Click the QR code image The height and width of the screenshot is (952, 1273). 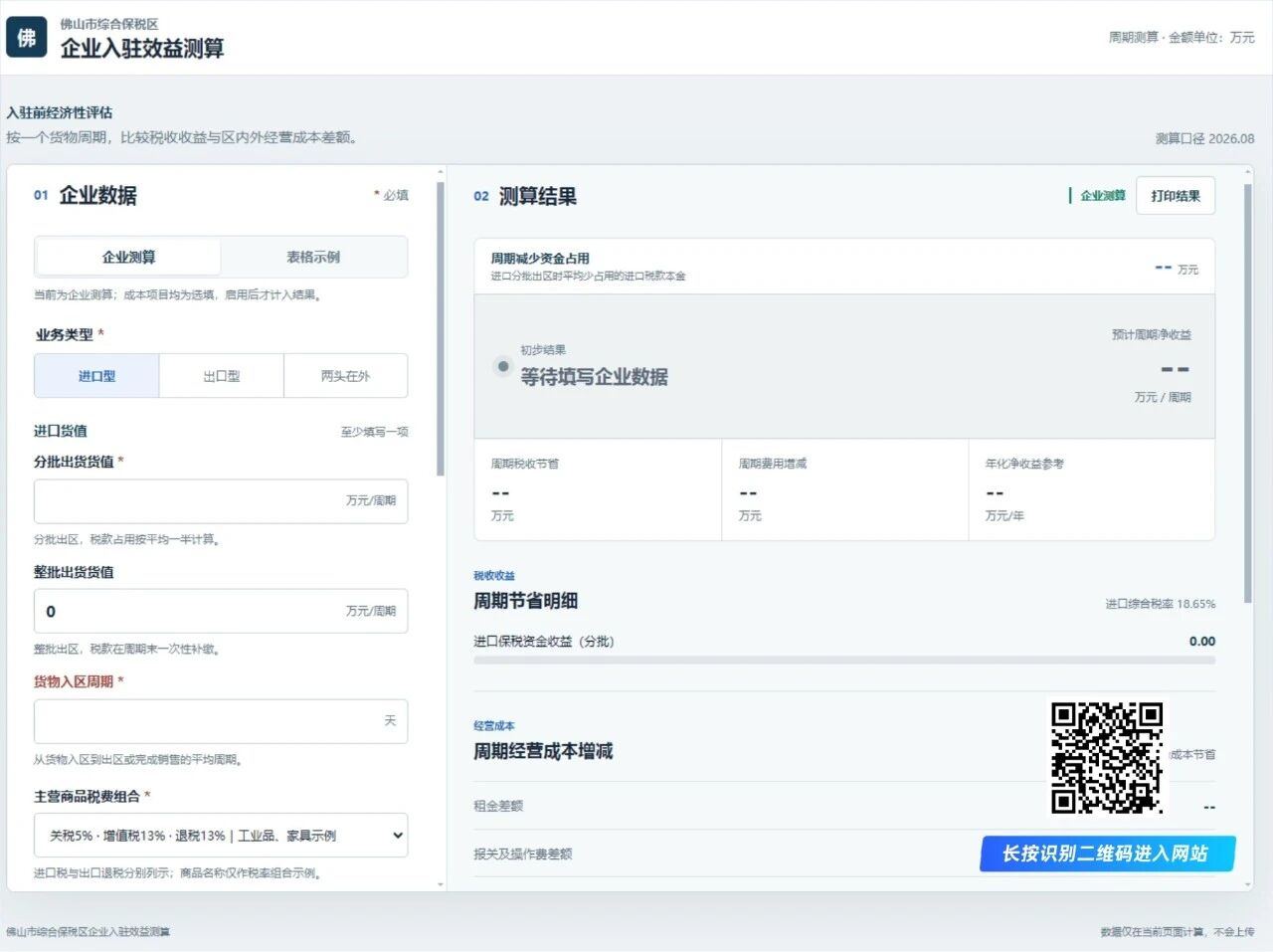click(x=1107, y=758)
